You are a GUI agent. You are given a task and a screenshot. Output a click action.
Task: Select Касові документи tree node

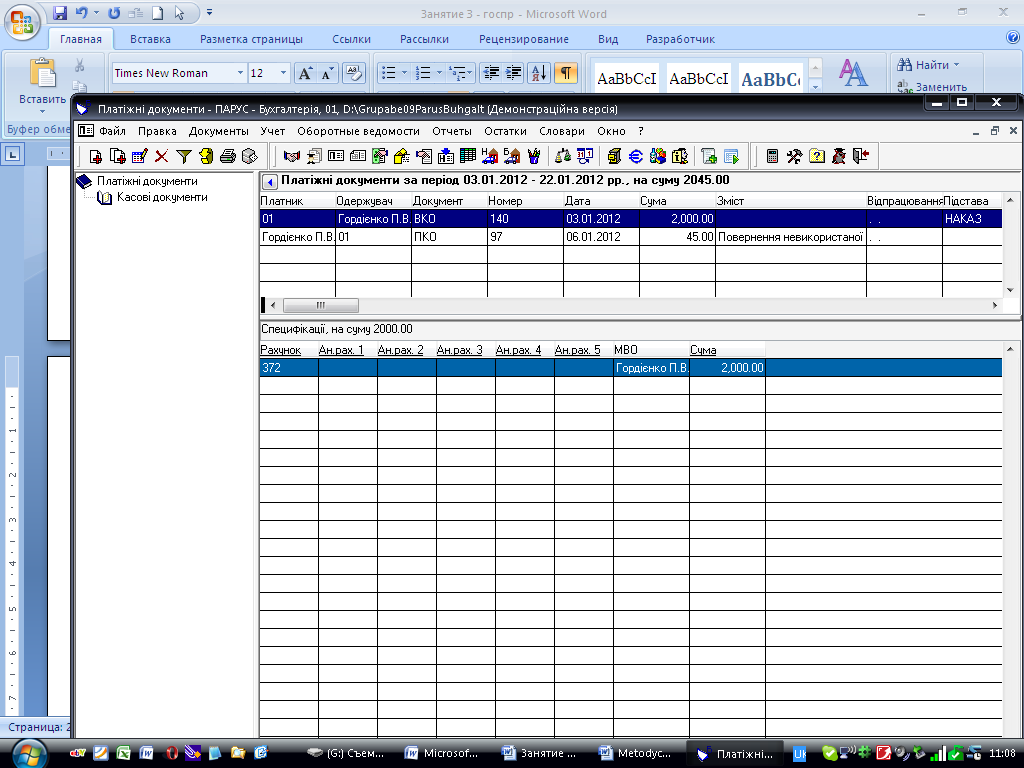click(162, 197)
